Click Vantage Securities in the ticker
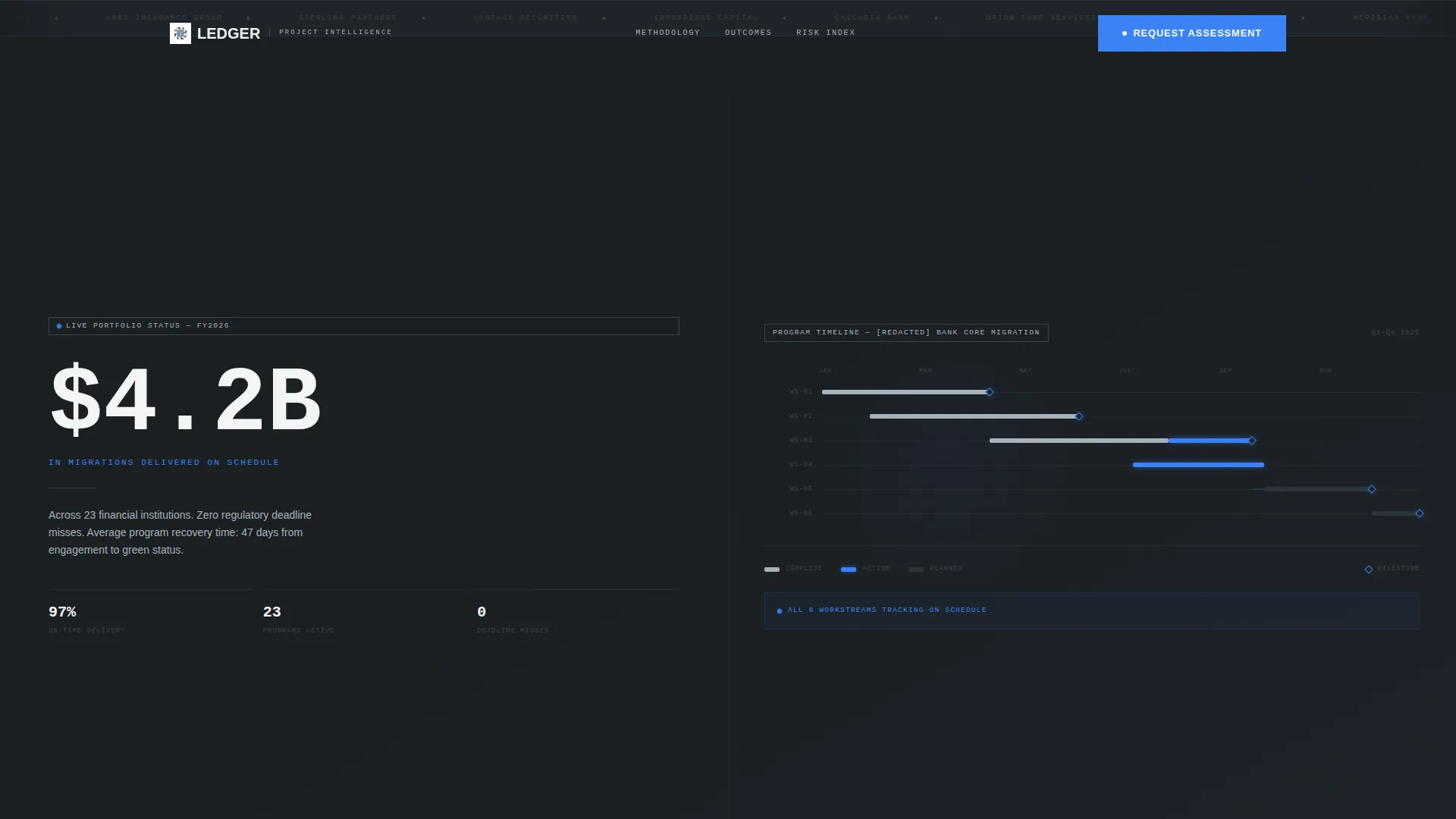The image size is (1456, 819). pos(526,17)
